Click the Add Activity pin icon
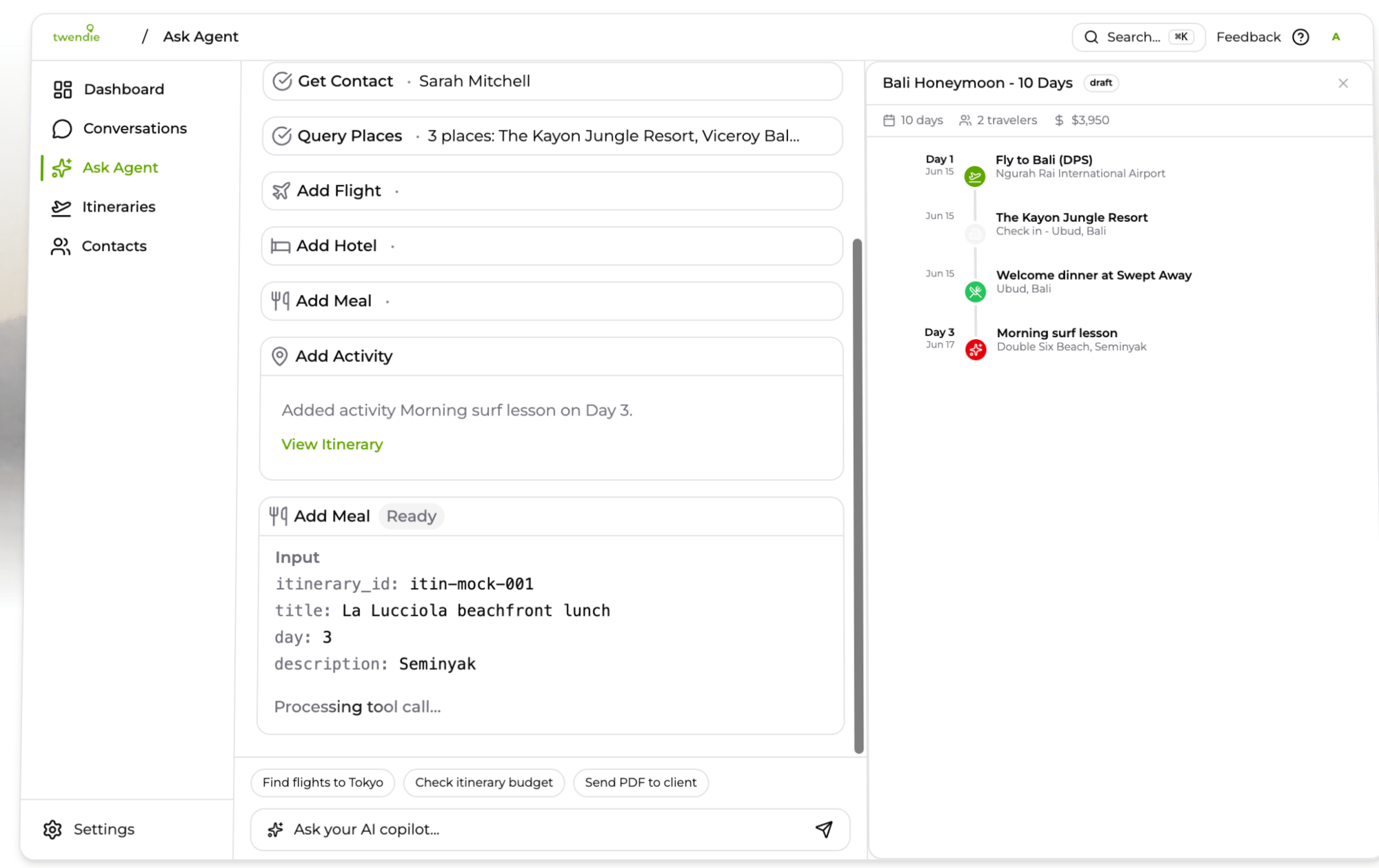1379x868 pixels. click(x=279, y=356)
